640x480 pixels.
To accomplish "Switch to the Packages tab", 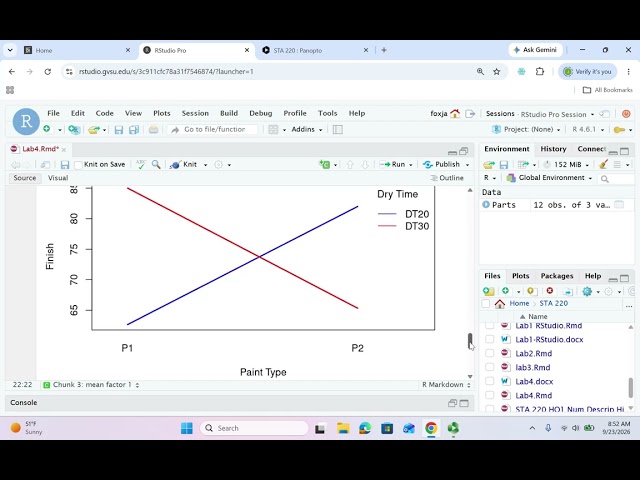I will (x=557, y=276).
